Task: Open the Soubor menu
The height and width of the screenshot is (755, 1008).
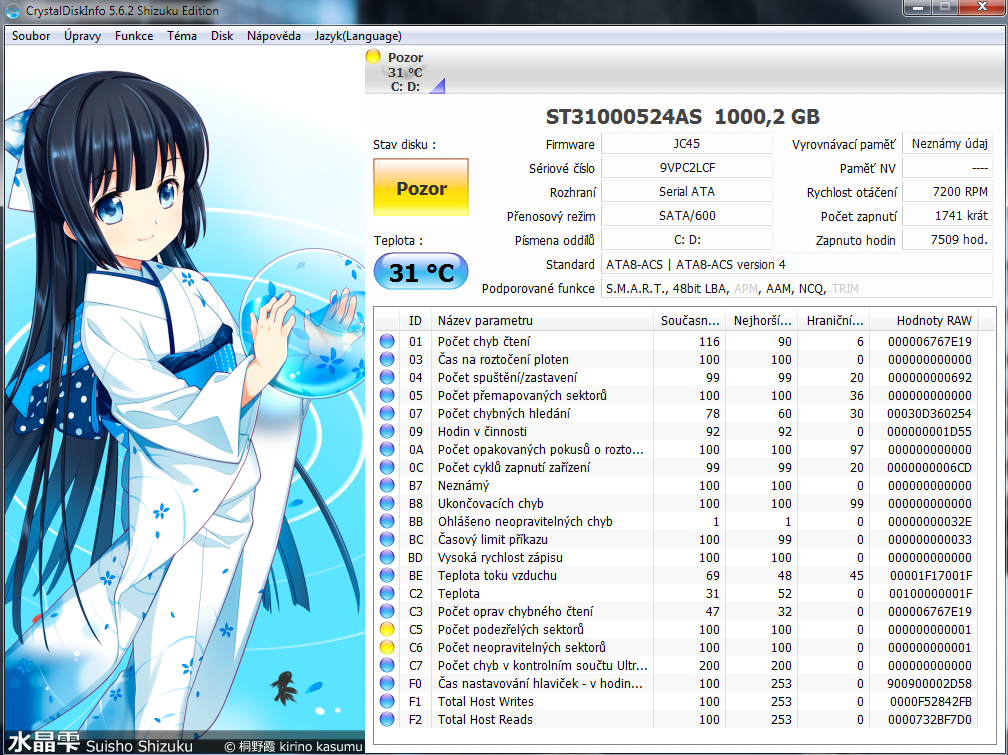Action: click(31, 36)
